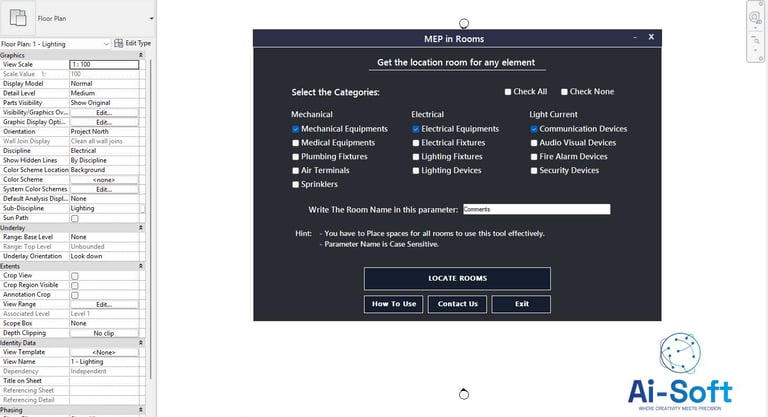Click the View Scale 1:100 field

coord(104,65)
